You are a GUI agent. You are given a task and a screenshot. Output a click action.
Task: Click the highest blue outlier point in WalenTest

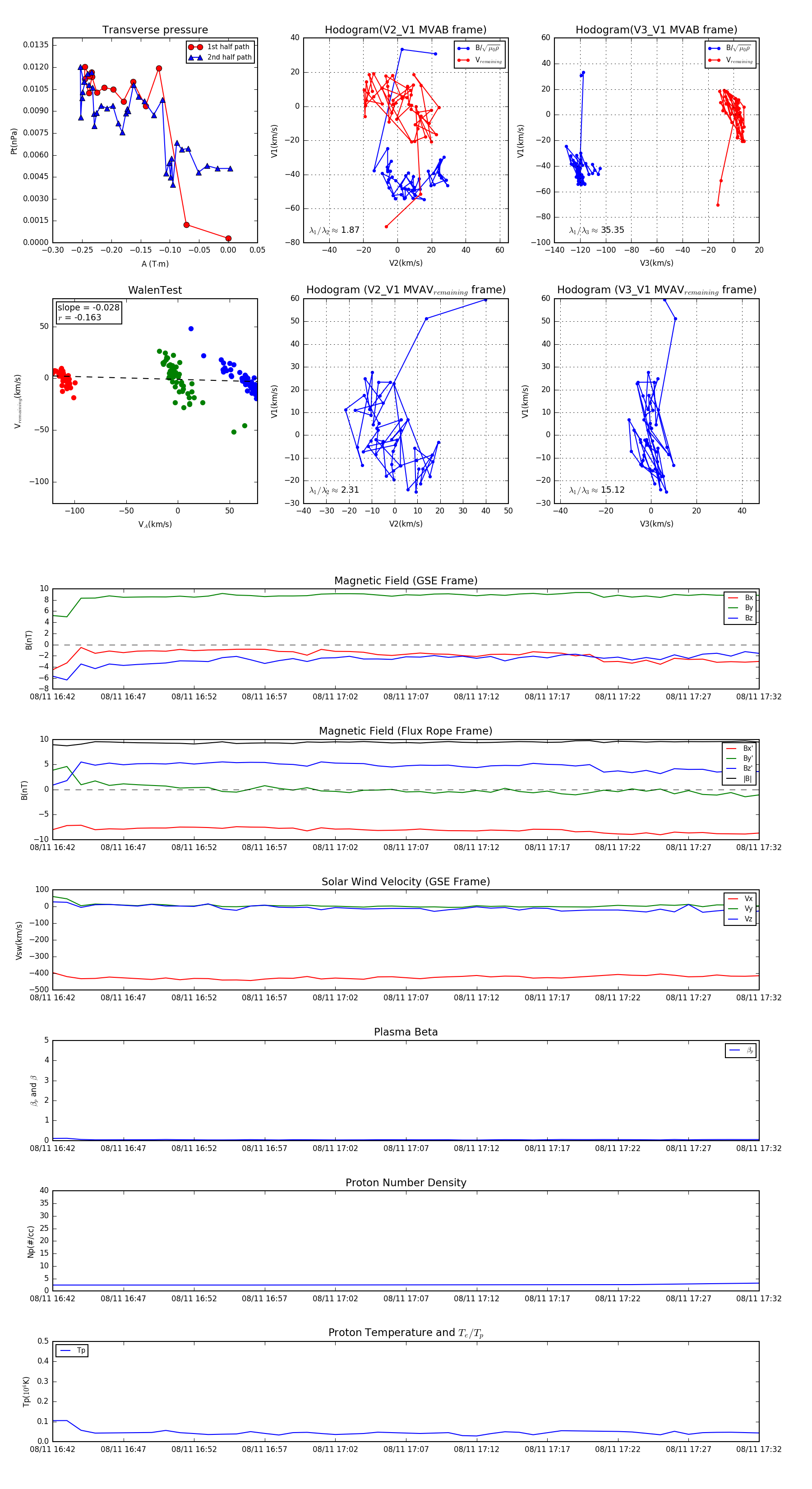coord(191,328)
